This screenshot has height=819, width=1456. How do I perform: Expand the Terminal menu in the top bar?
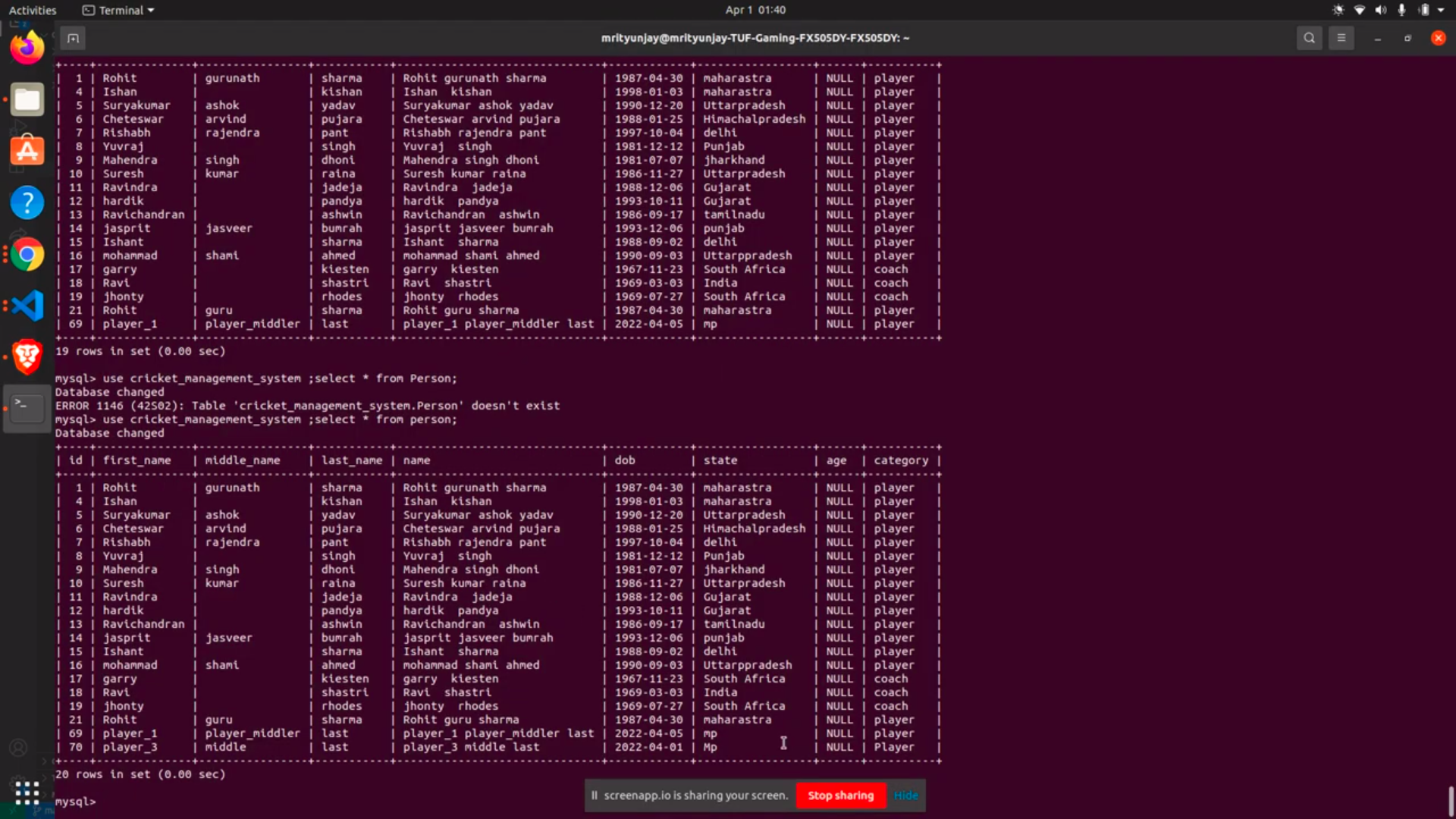(x=117, y=10)
